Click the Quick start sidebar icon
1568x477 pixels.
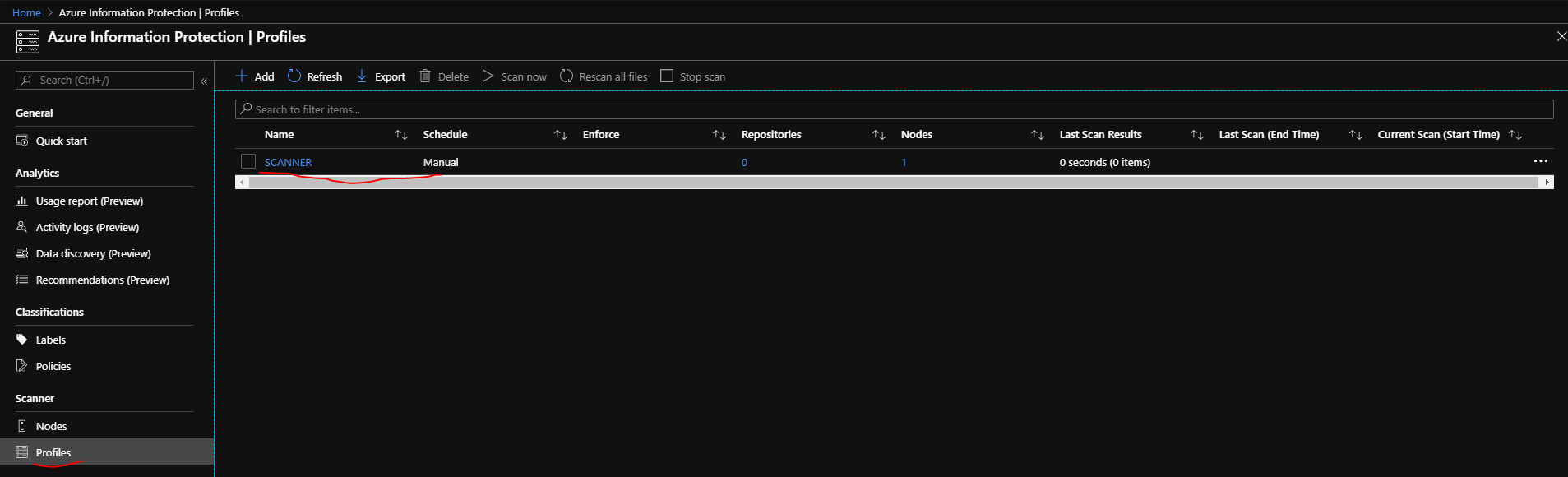(22, 141)
